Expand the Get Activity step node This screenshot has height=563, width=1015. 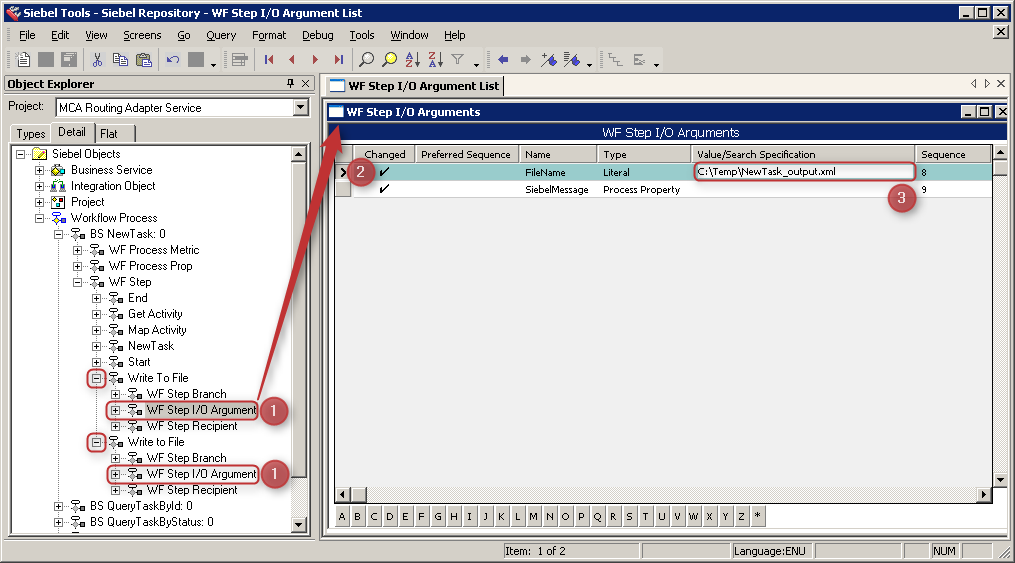coord(96,315)
